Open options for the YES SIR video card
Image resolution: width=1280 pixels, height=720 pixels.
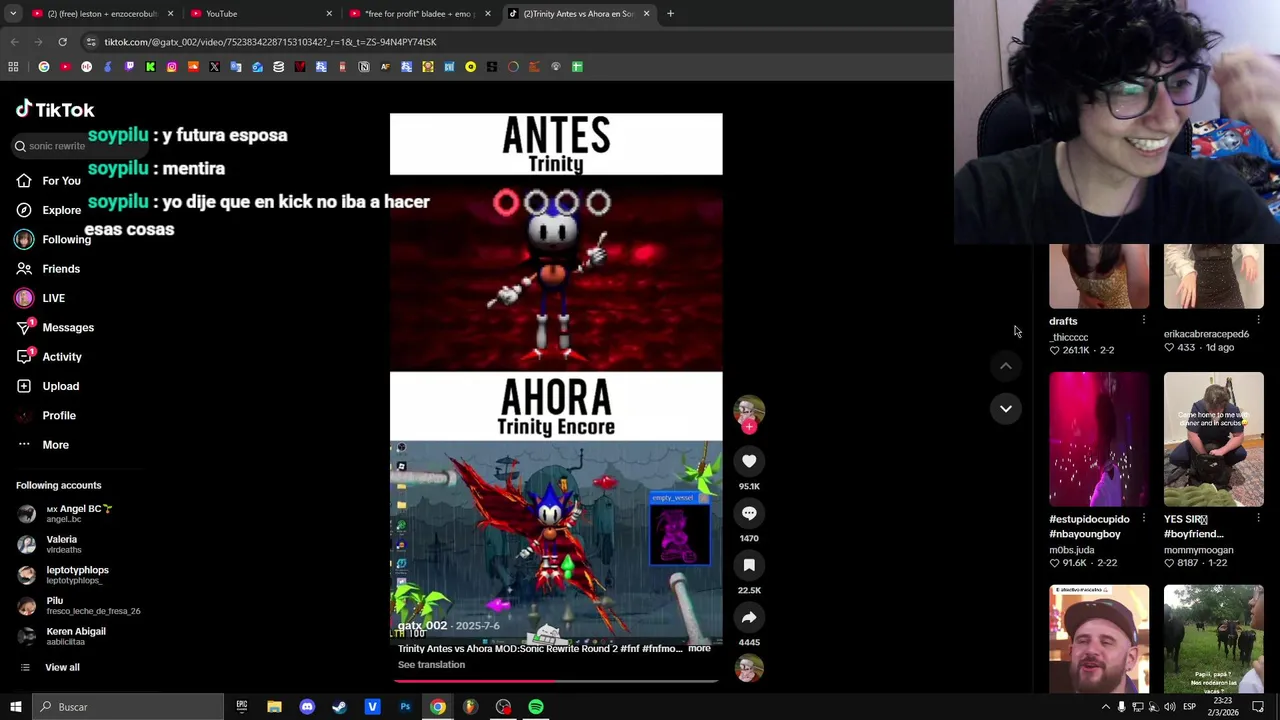[x=1258, y=518]
